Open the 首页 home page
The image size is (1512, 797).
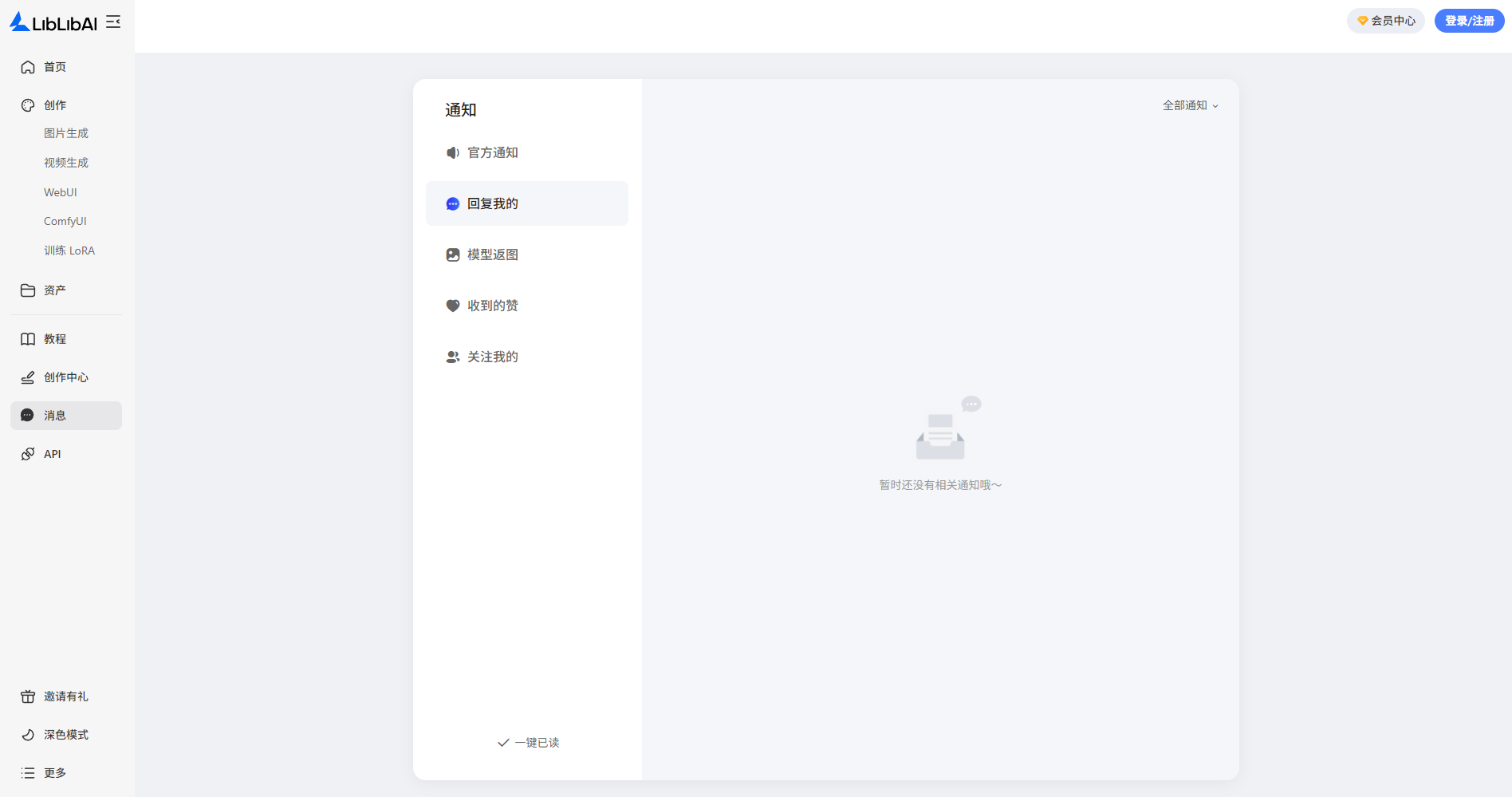click(54, 67)
